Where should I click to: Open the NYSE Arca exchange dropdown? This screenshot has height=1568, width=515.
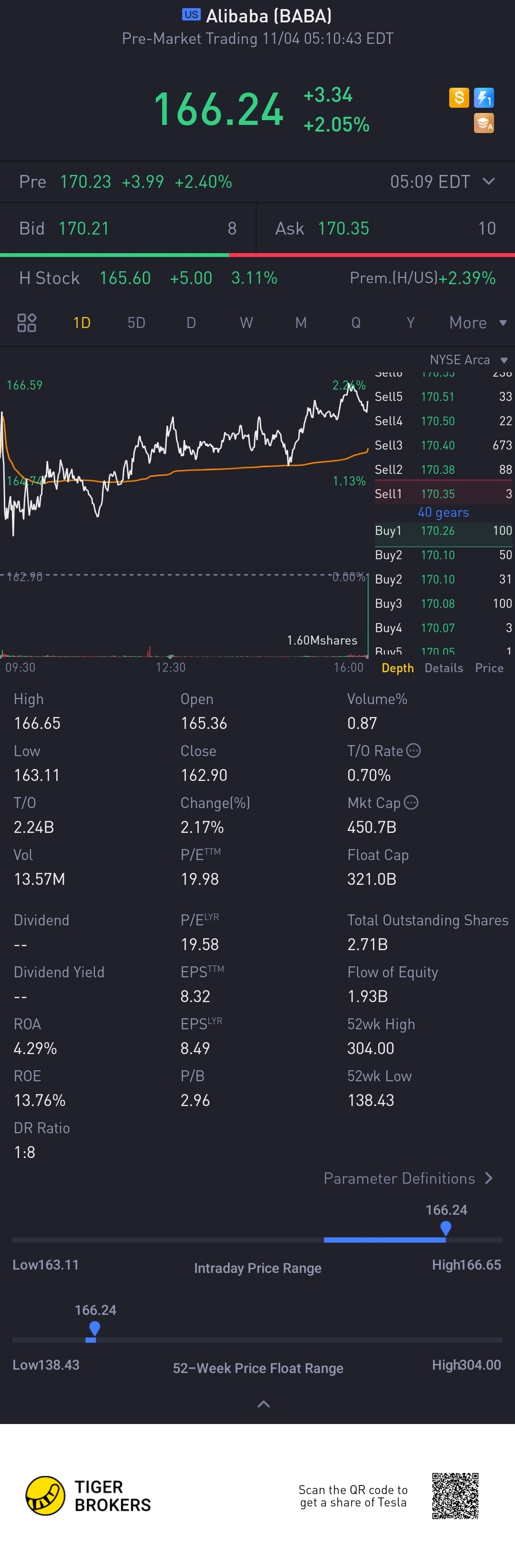(468, 360)
